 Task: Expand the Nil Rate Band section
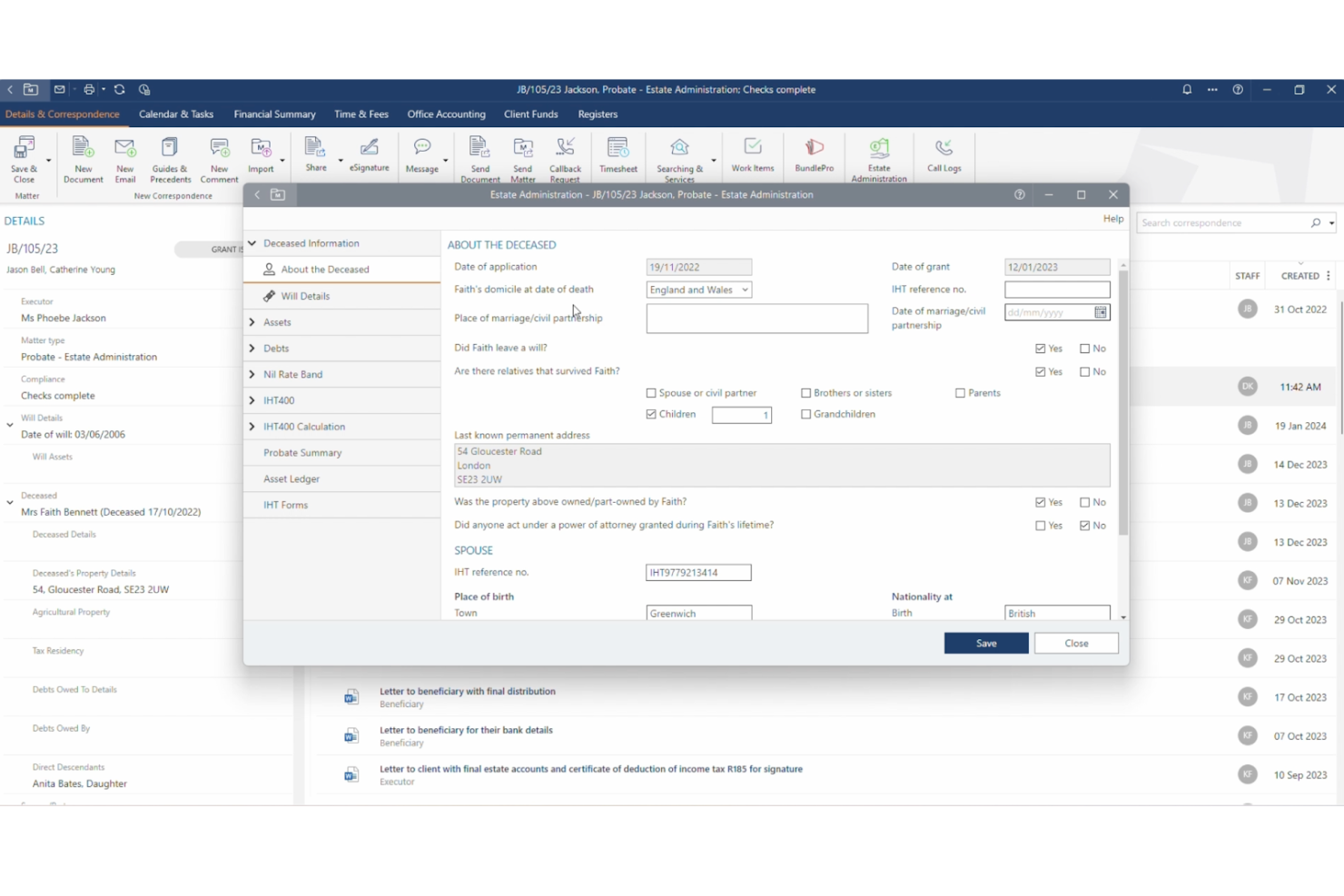pos(252,374)
